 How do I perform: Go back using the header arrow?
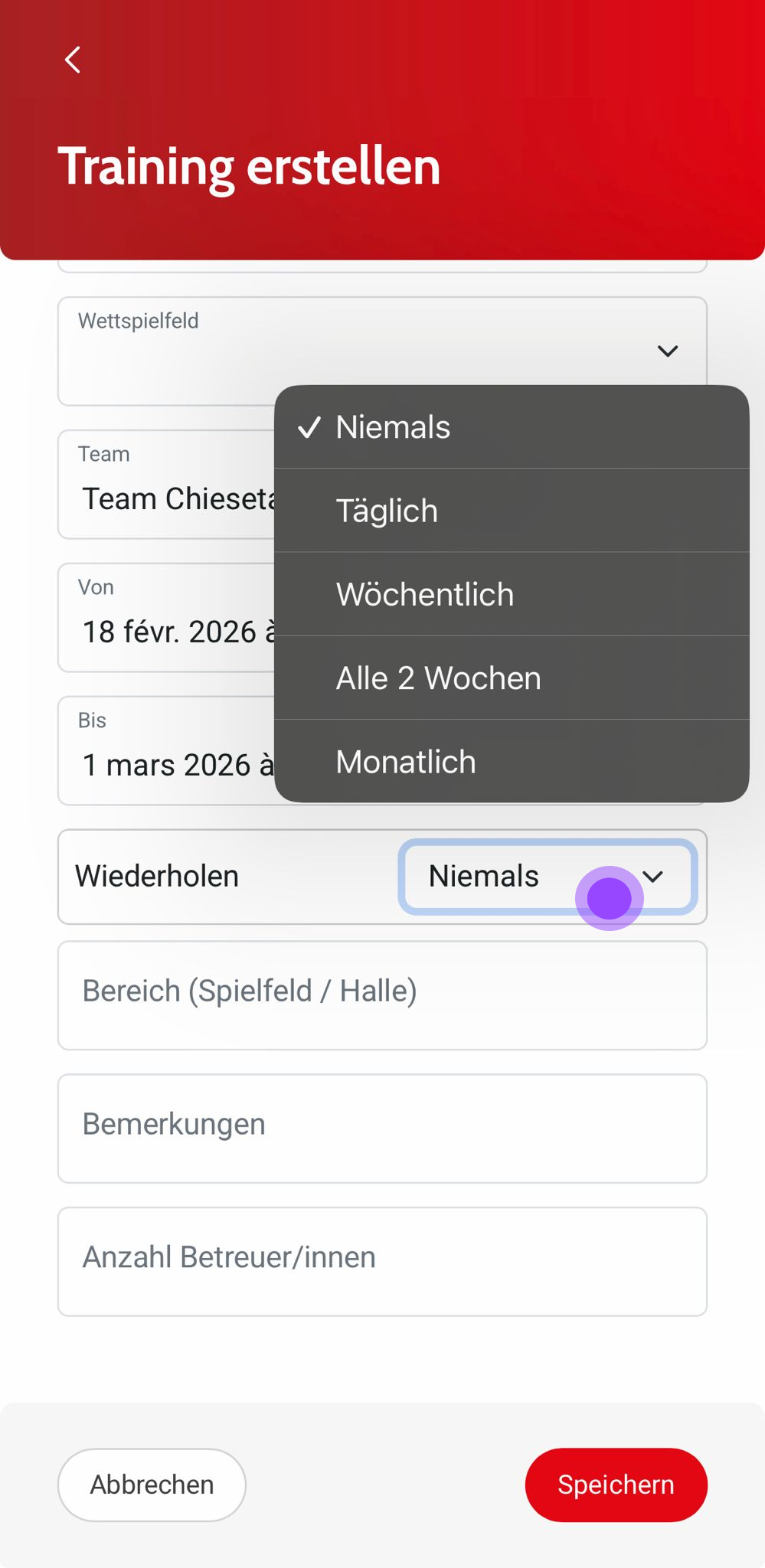(x=73, y=60)
